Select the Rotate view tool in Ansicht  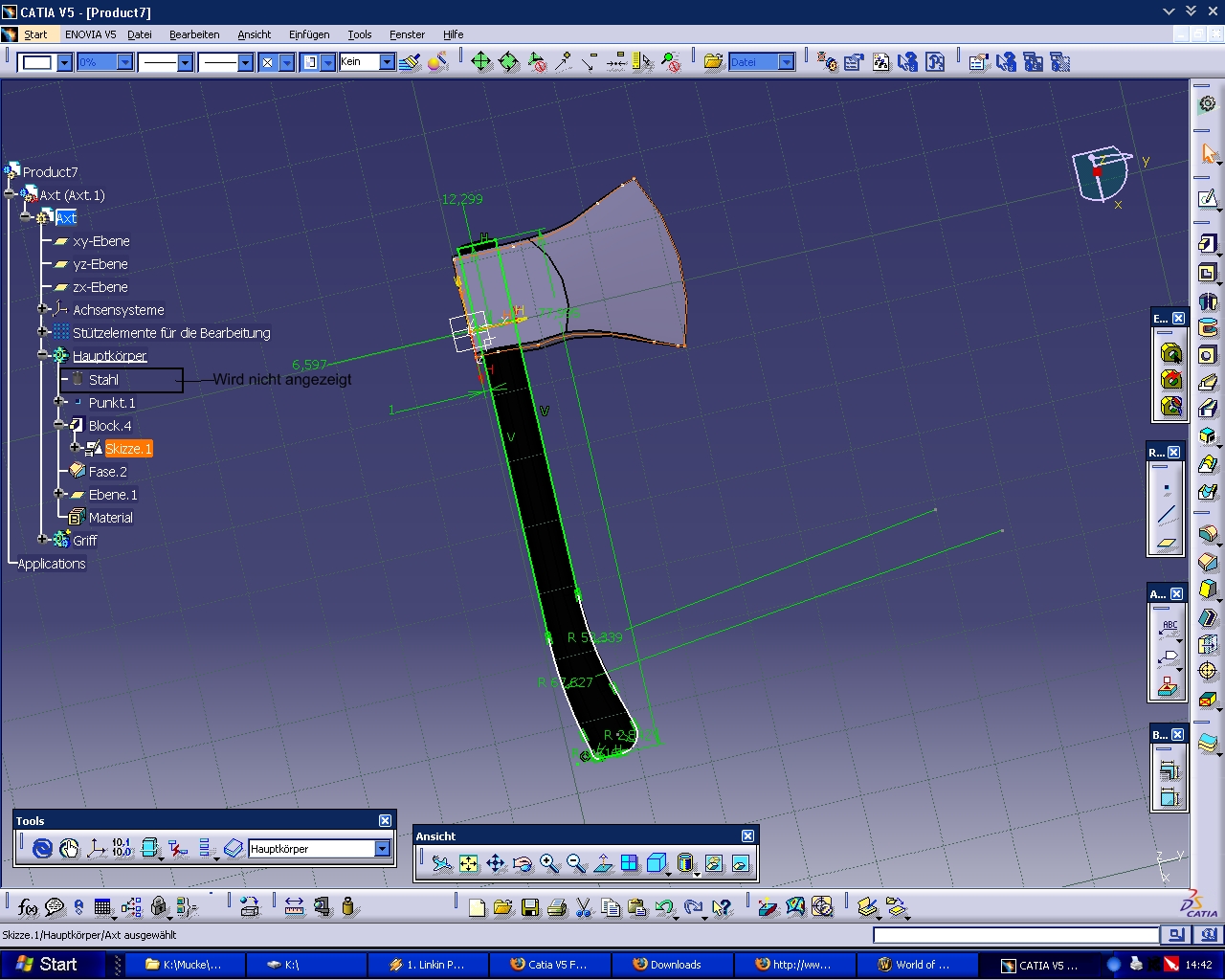pyautogui.click(x=522, y=863)
